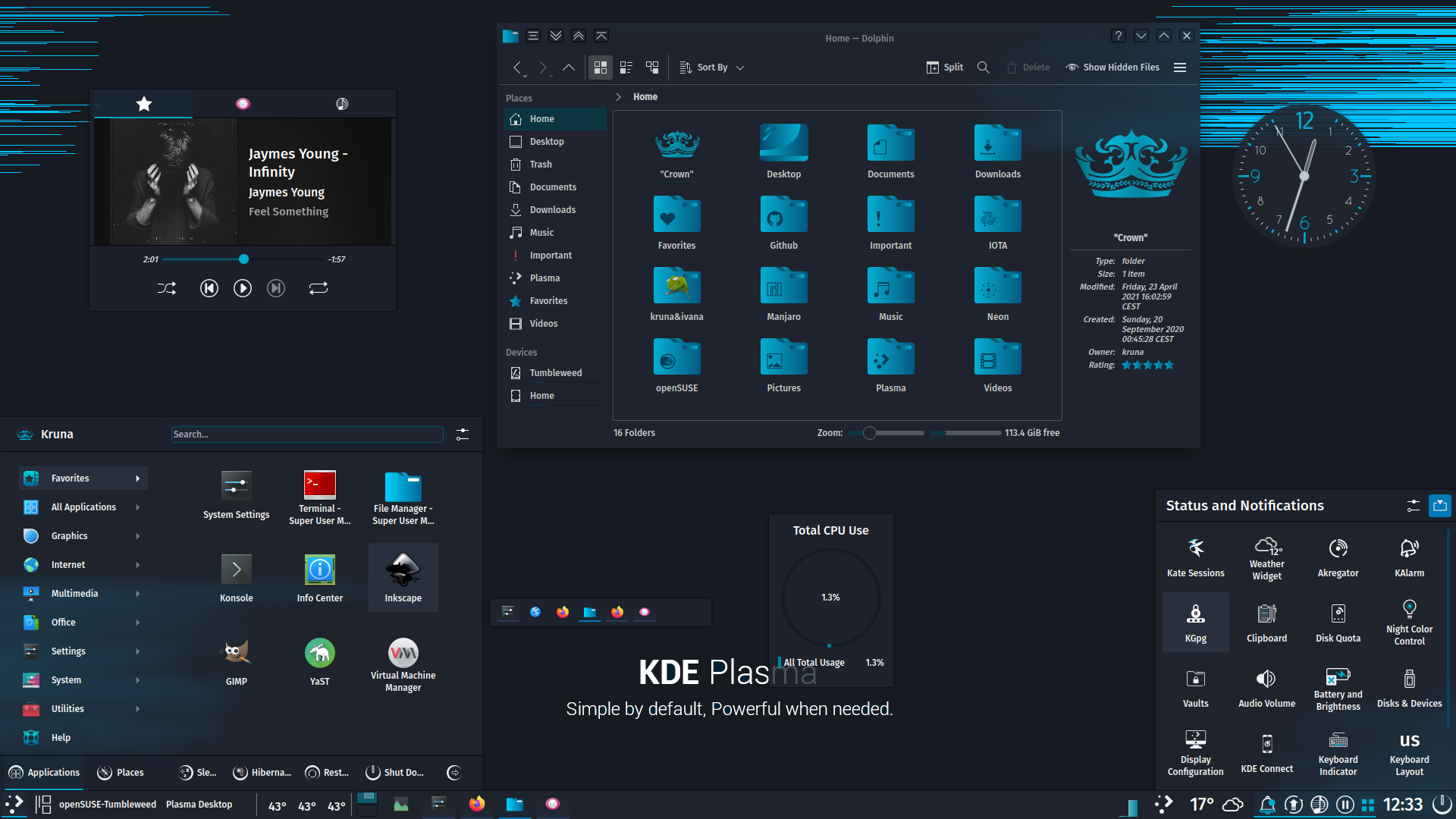Open Dolphin hamburger menu
Image resolution: width=1456 pixels, height=819 pixels.
1179,67
